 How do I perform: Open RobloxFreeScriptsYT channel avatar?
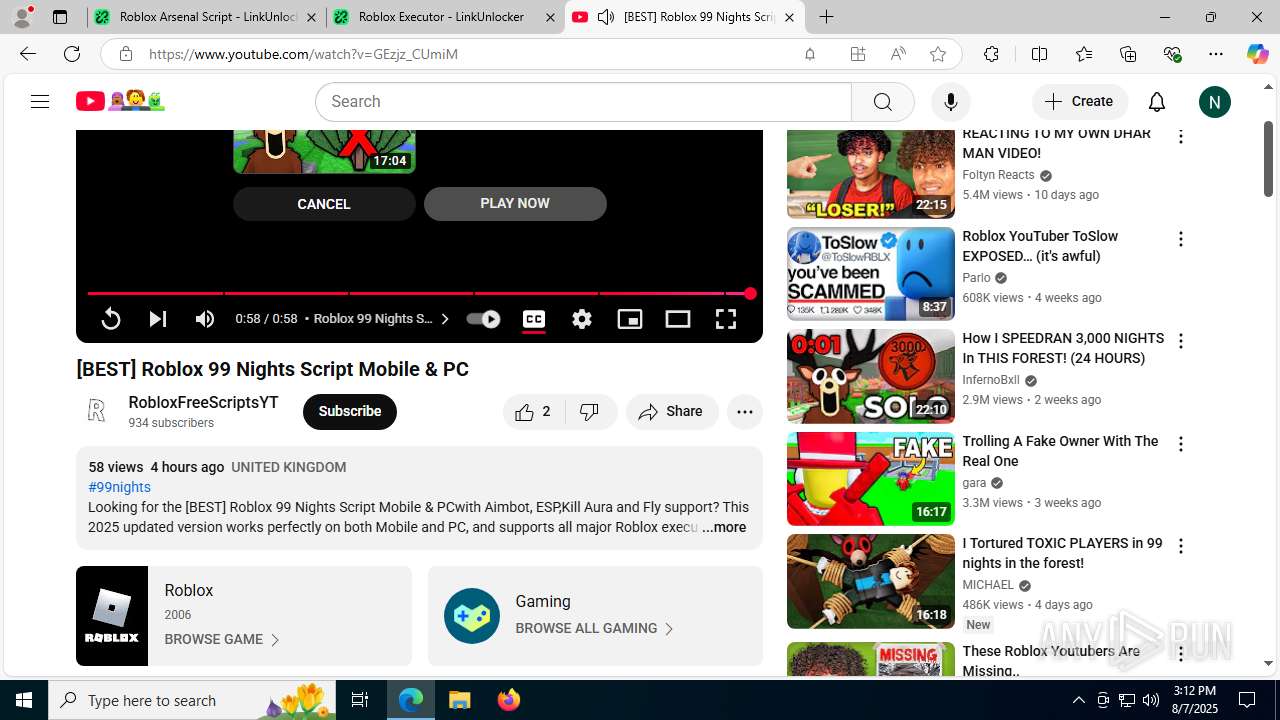pos(96,411)
